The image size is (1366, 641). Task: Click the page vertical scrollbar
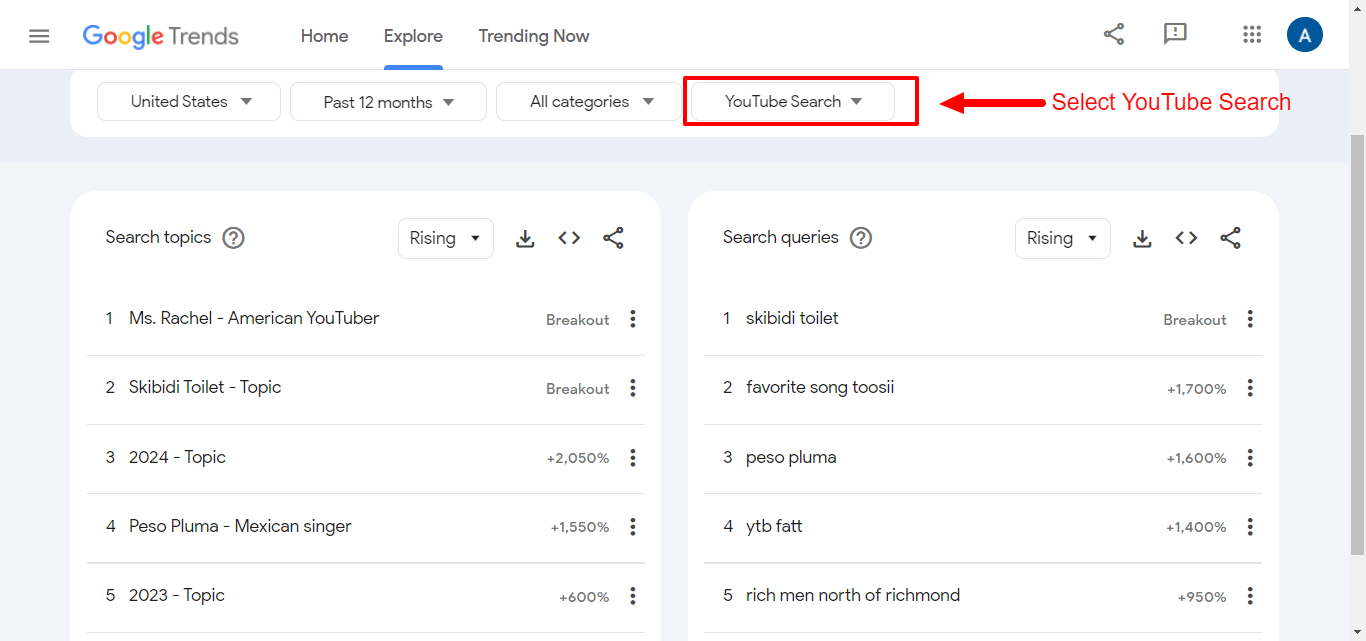pos(1357,344)
